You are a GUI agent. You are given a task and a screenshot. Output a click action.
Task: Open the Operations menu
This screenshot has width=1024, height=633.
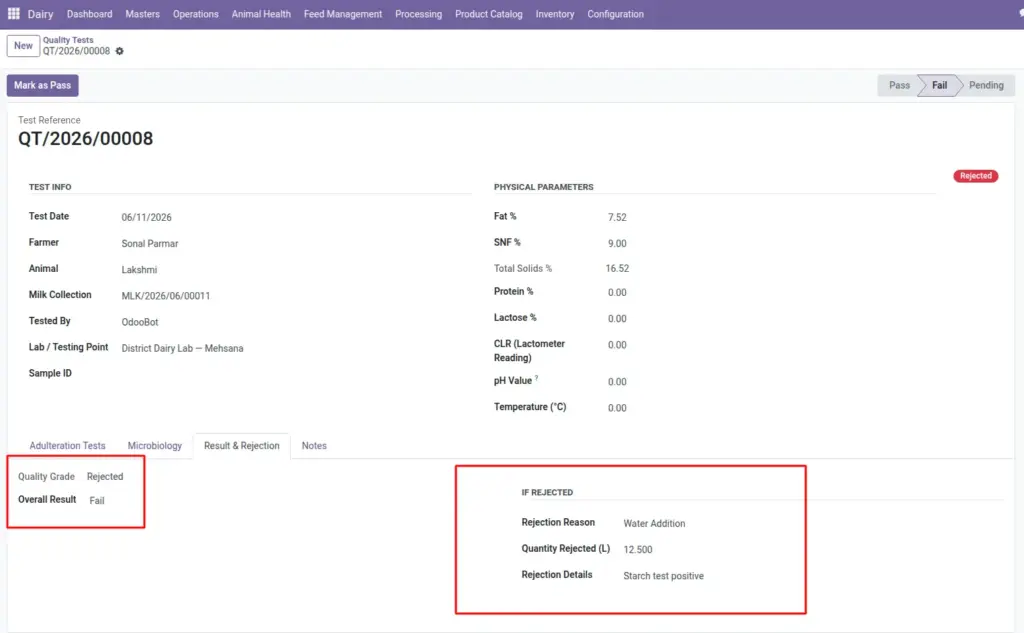(195, 14)
